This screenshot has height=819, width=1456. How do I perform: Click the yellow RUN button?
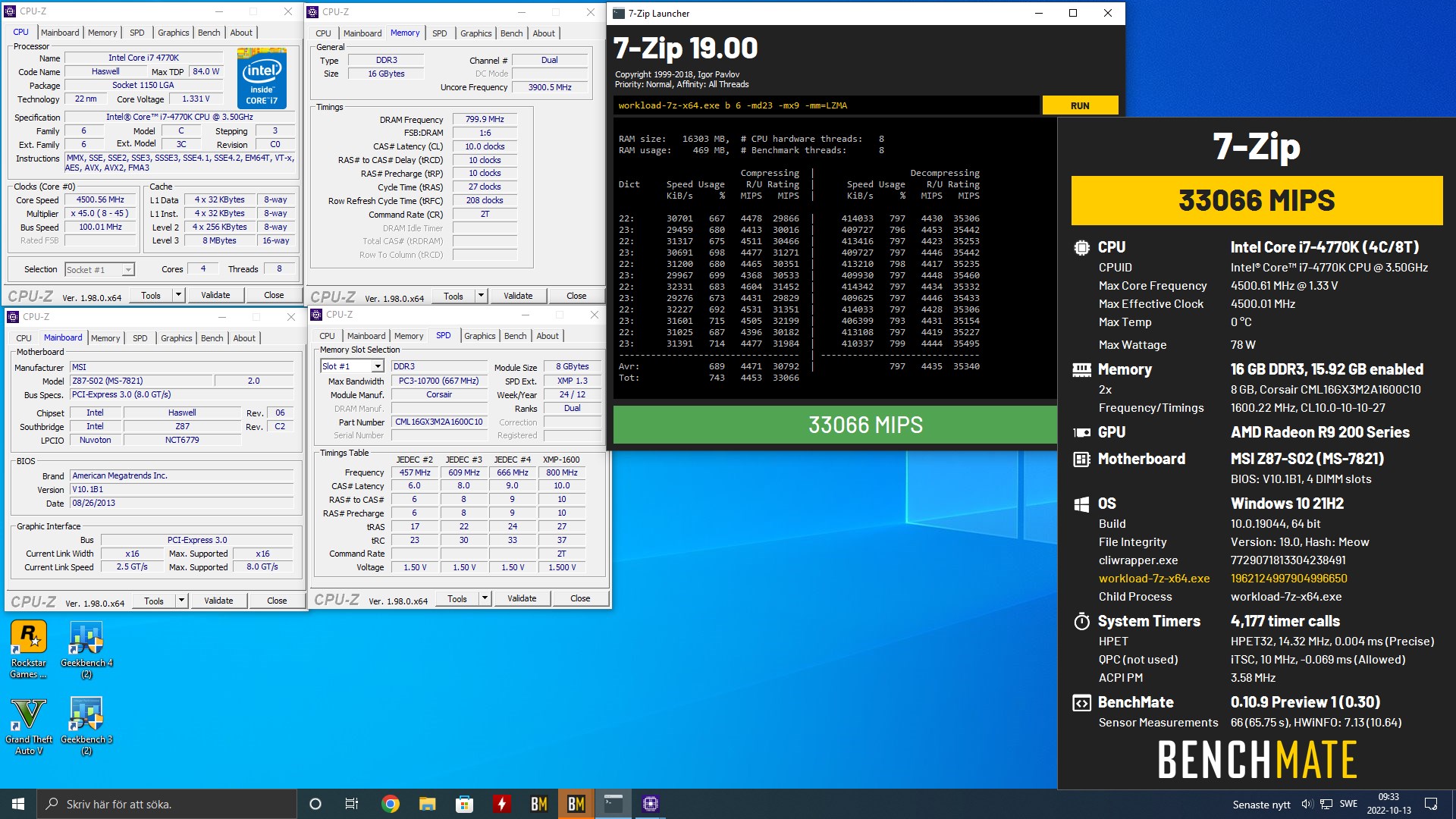pyautogui.click(x=1080, y=105)
